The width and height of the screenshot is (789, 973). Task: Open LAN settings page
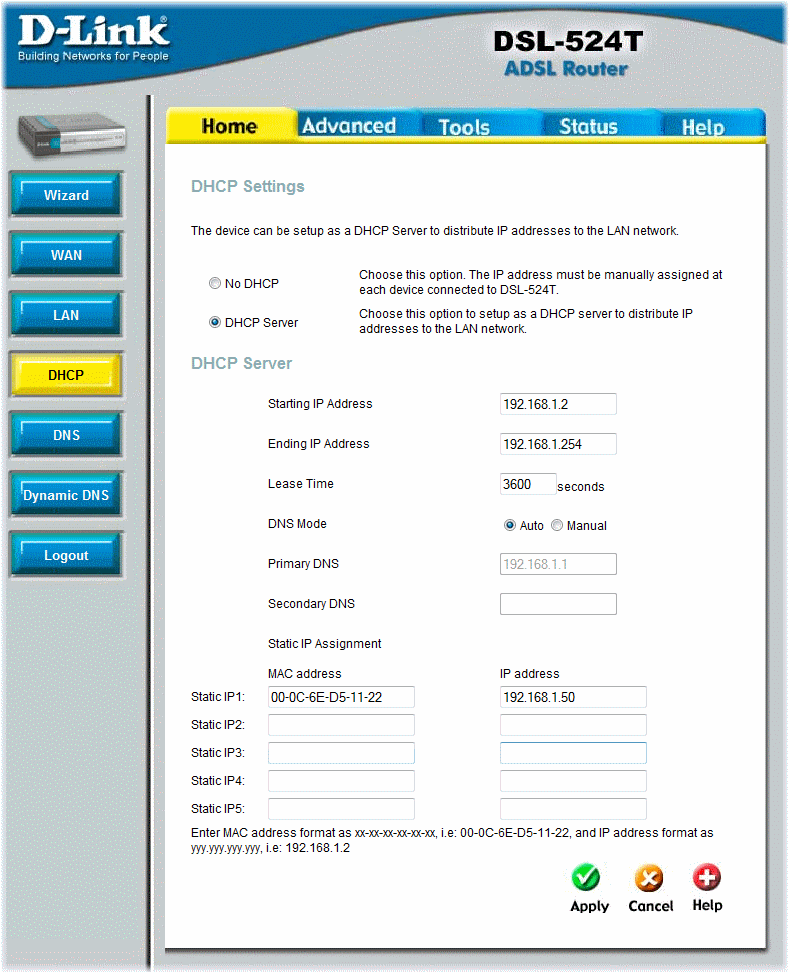click(66, 315)
